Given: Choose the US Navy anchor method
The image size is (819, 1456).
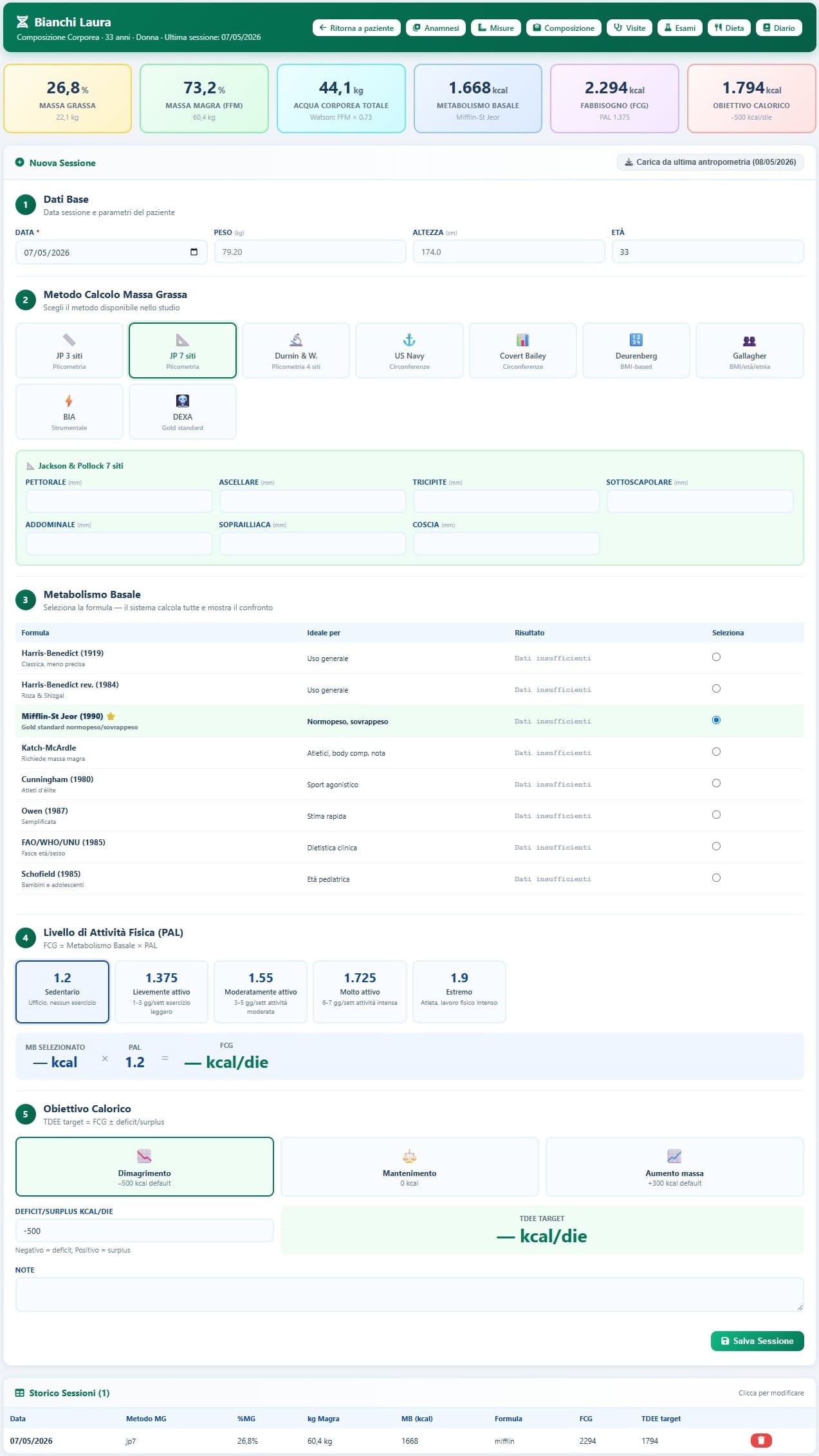Looking at the screenshot, I should (x=409, y=350).
